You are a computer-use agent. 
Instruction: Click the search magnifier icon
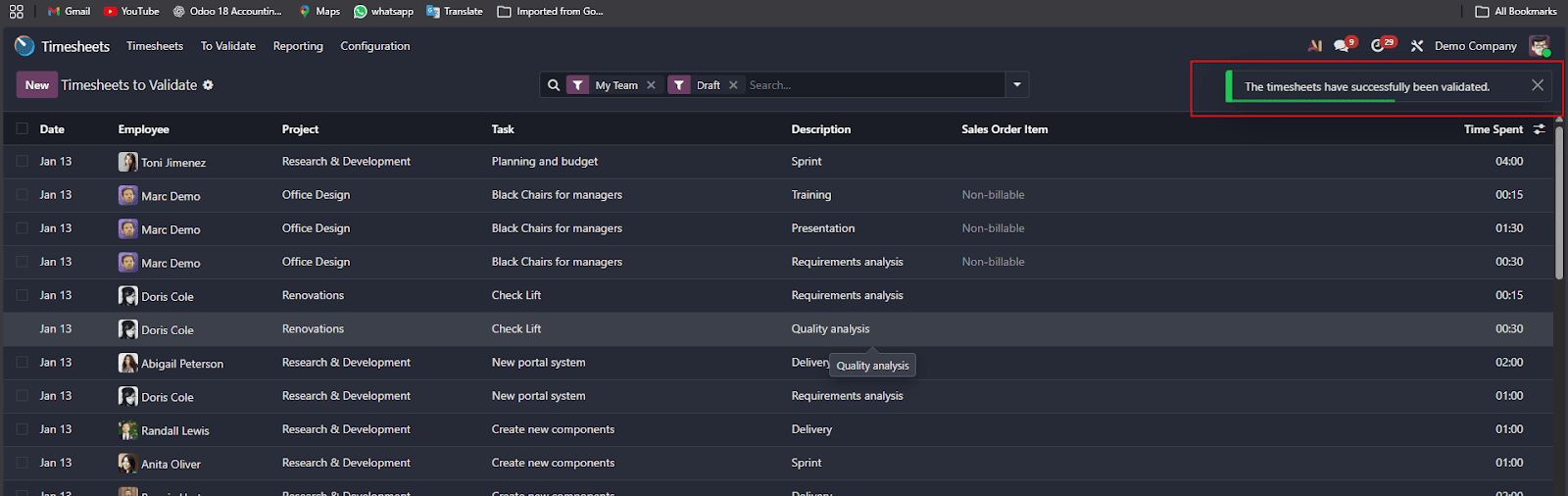click(554, 85)
